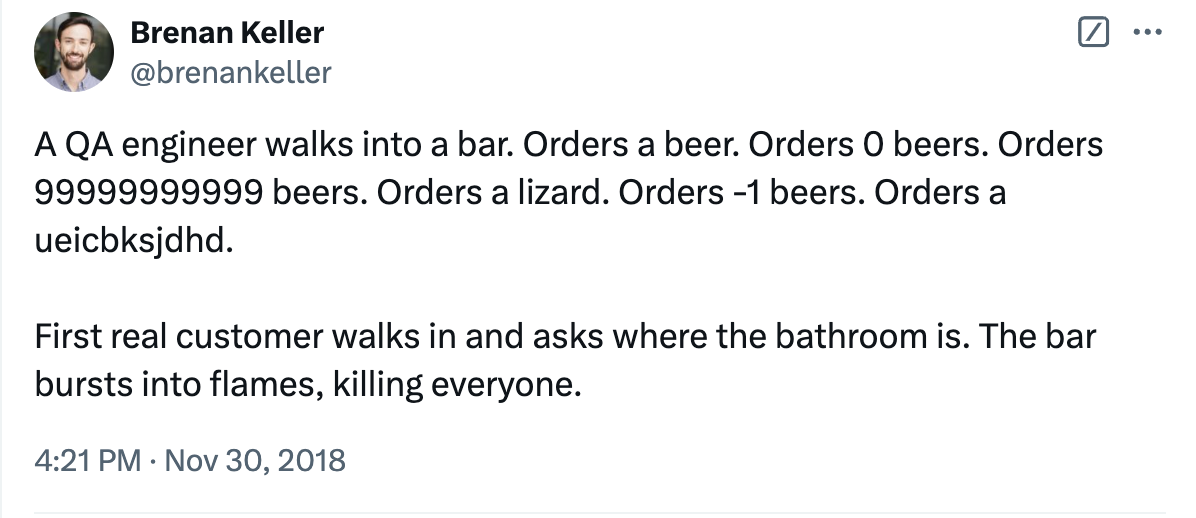Click the phrase "bursts into flames"
This screenshot has height=518, width=1196.
(171, 383)
